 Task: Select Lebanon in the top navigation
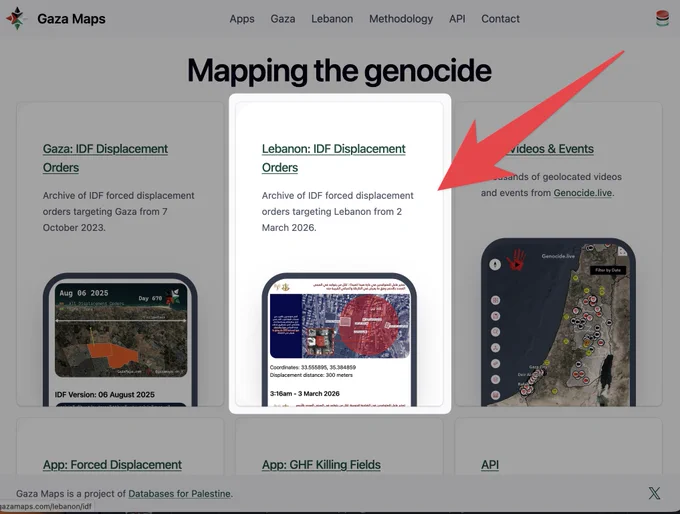coord(332,19)
